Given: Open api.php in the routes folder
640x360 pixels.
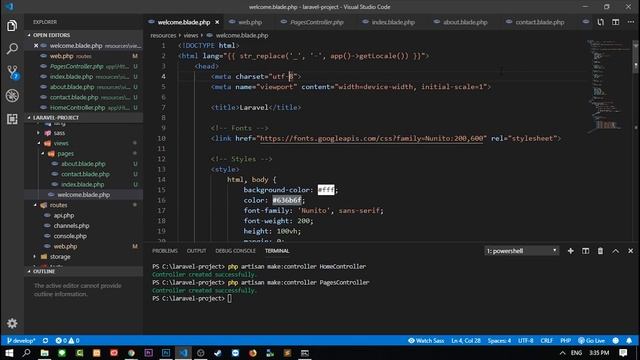Looking at the screenshot, I should coord(64,215).
